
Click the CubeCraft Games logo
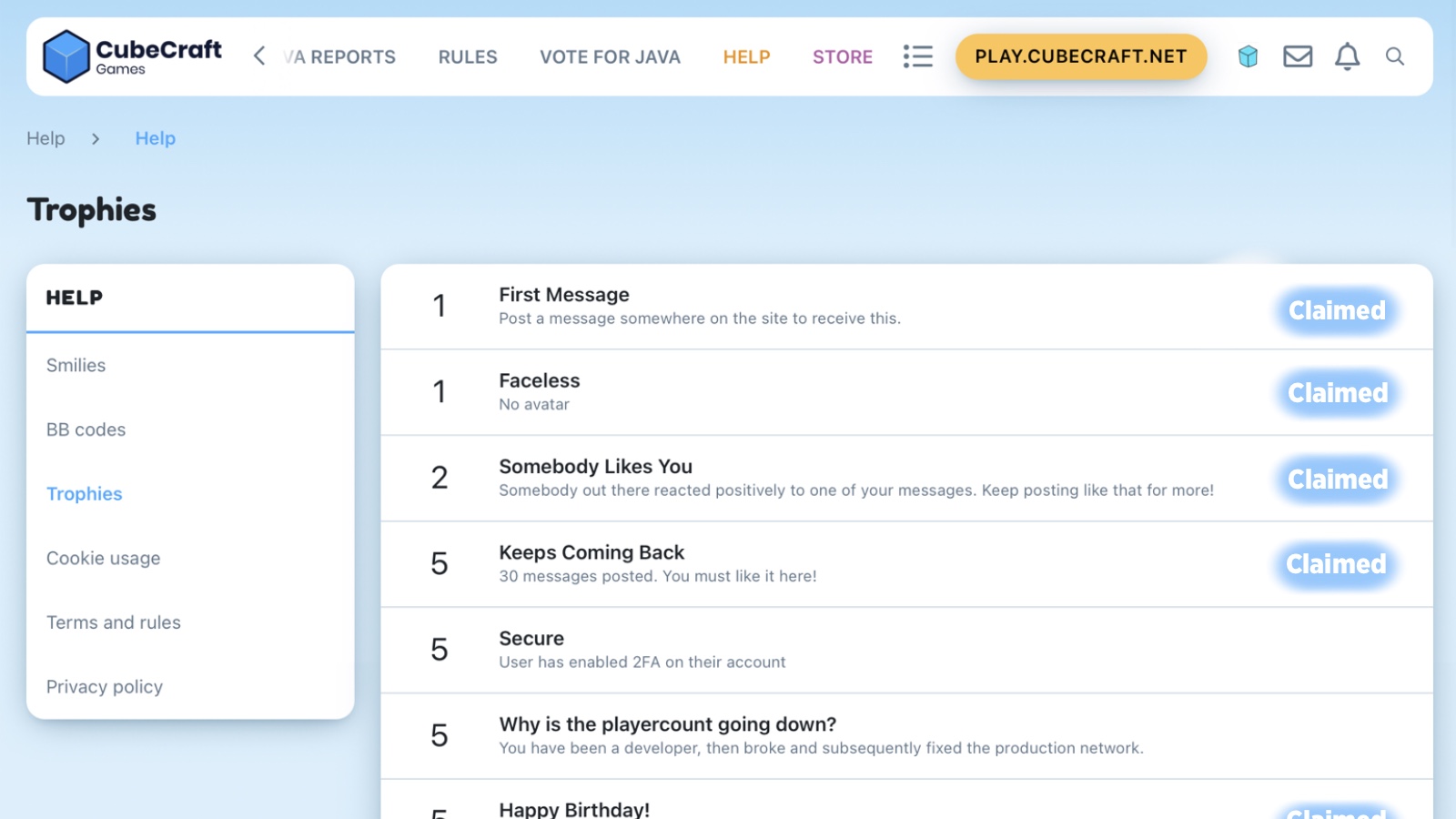[x=132, y=56]
